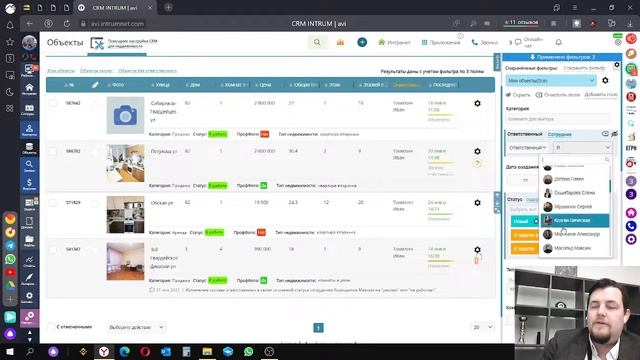Open the CRM setup assistant tab
This screenshot has width=640, height=360.
point(124,43)
